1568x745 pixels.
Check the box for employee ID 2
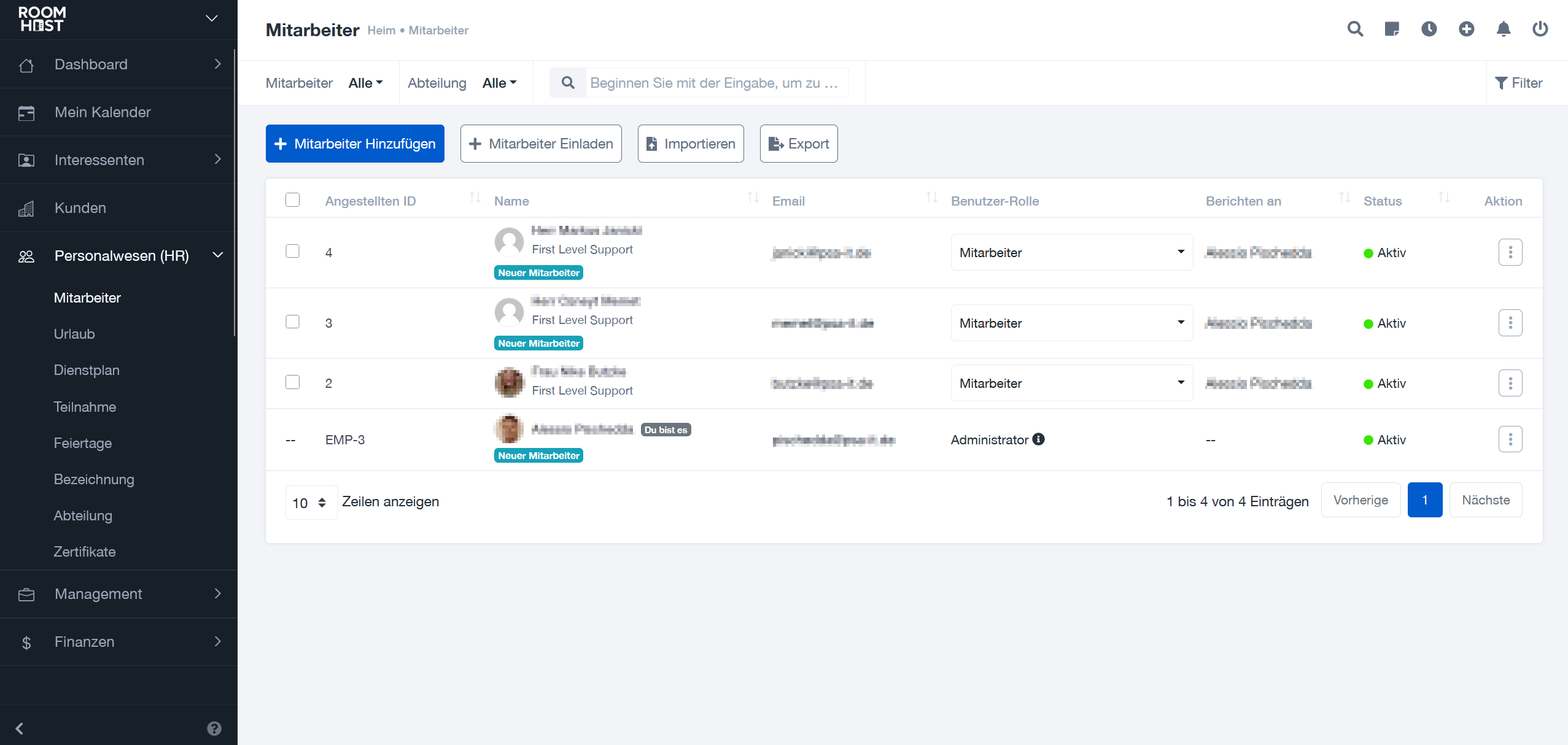click(292, 382)
